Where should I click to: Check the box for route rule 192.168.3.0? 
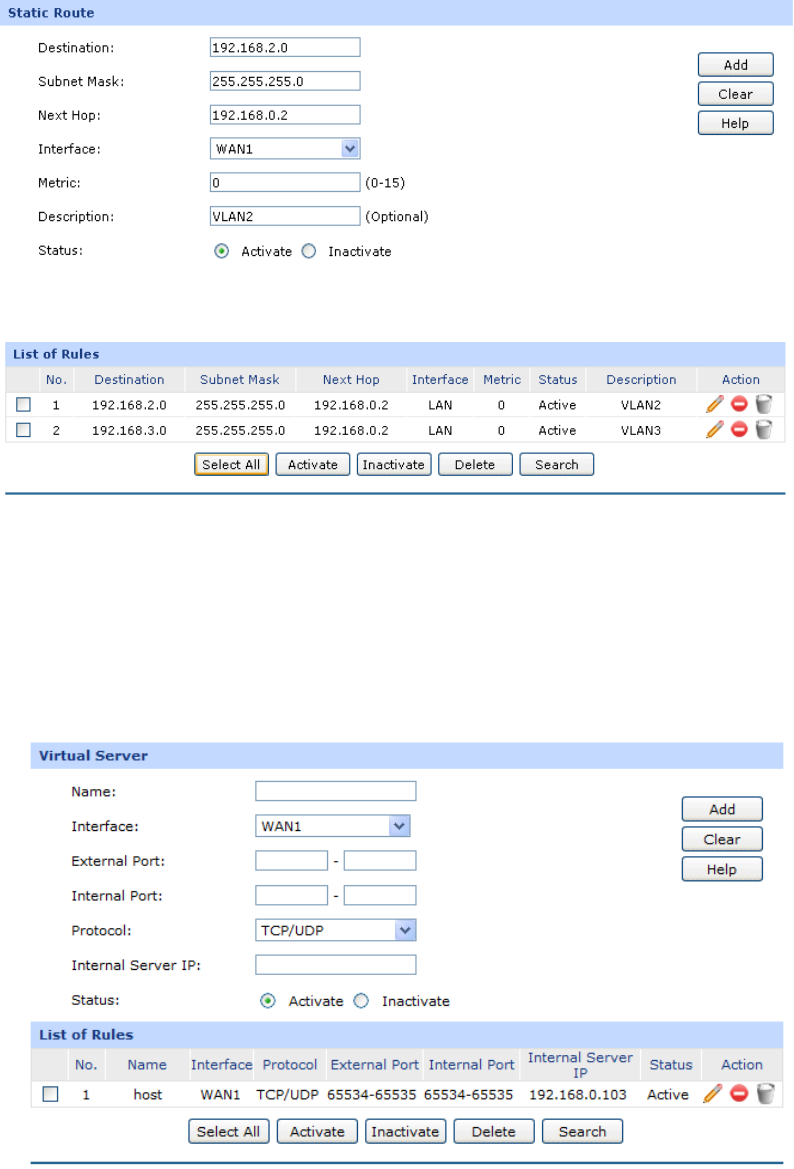[24, 429]
